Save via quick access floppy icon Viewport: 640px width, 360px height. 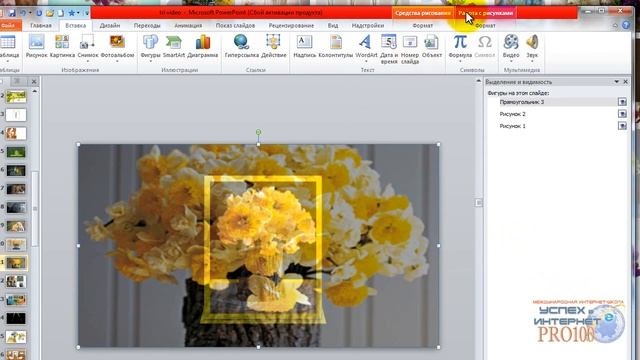point(12,13)
